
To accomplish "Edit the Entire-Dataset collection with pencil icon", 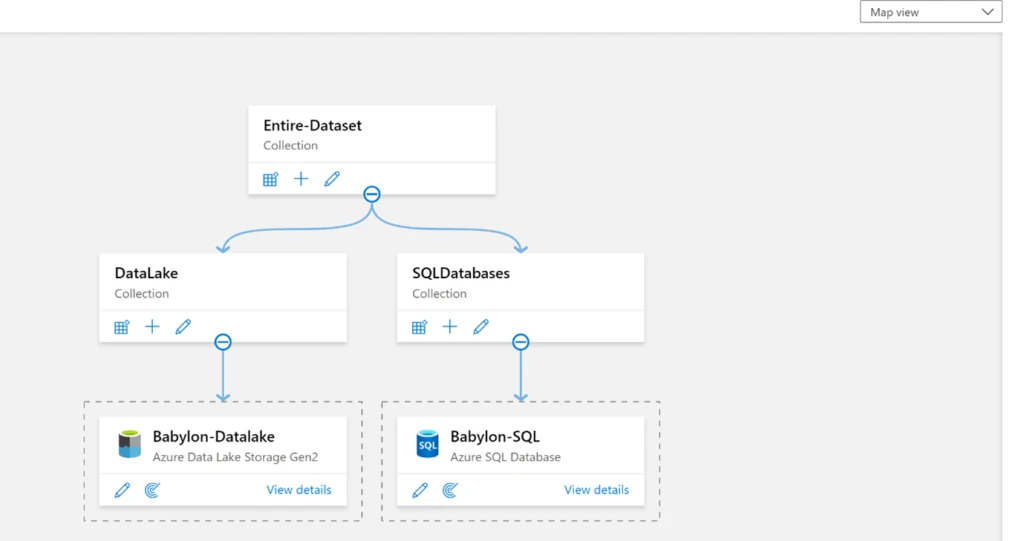I will (x=332, y=179).
